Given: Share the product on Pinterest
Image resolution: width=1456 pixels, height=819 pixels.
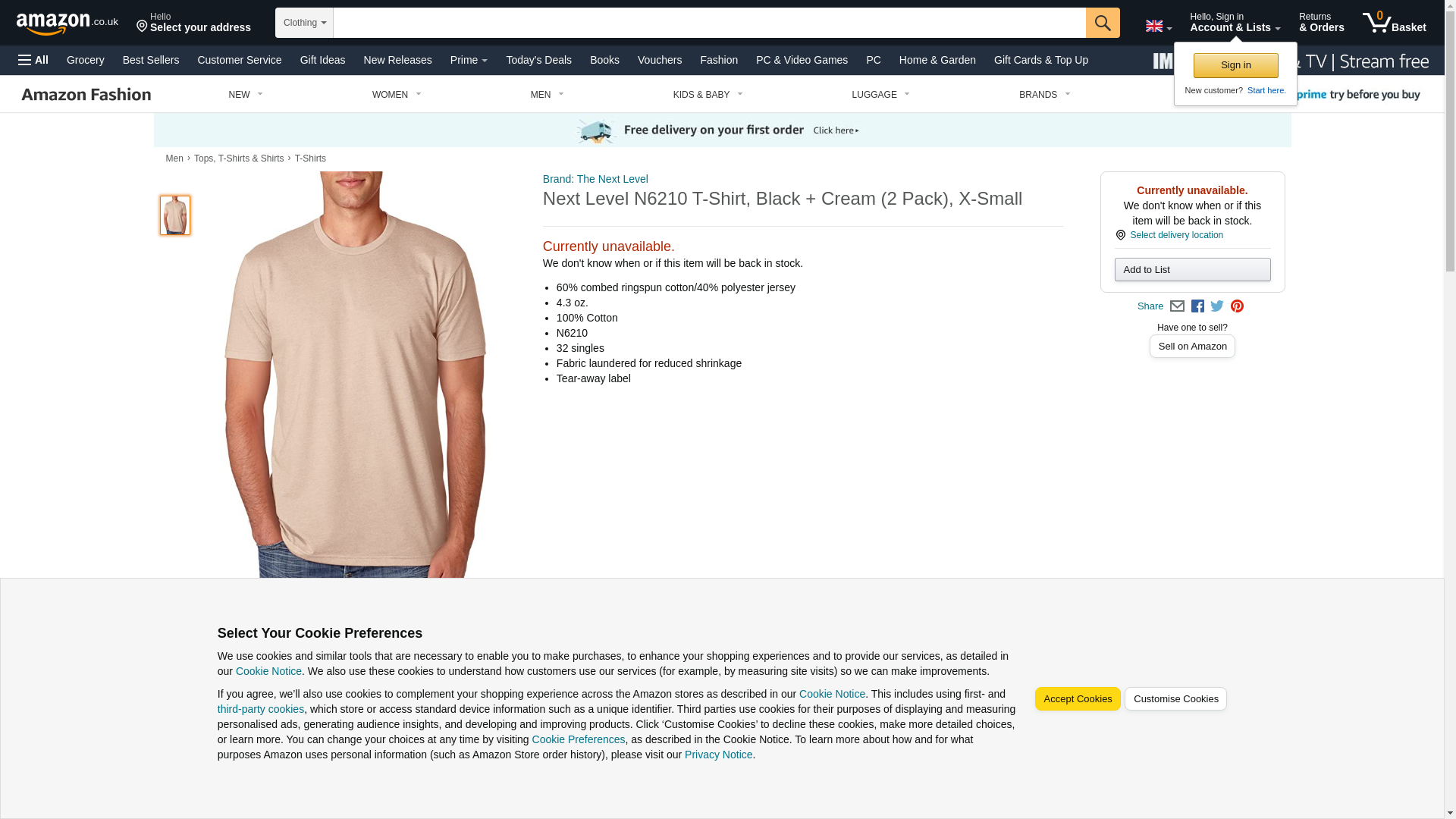Looking at the screenshot, I should pyautogui.click(x=1237, y=306).
